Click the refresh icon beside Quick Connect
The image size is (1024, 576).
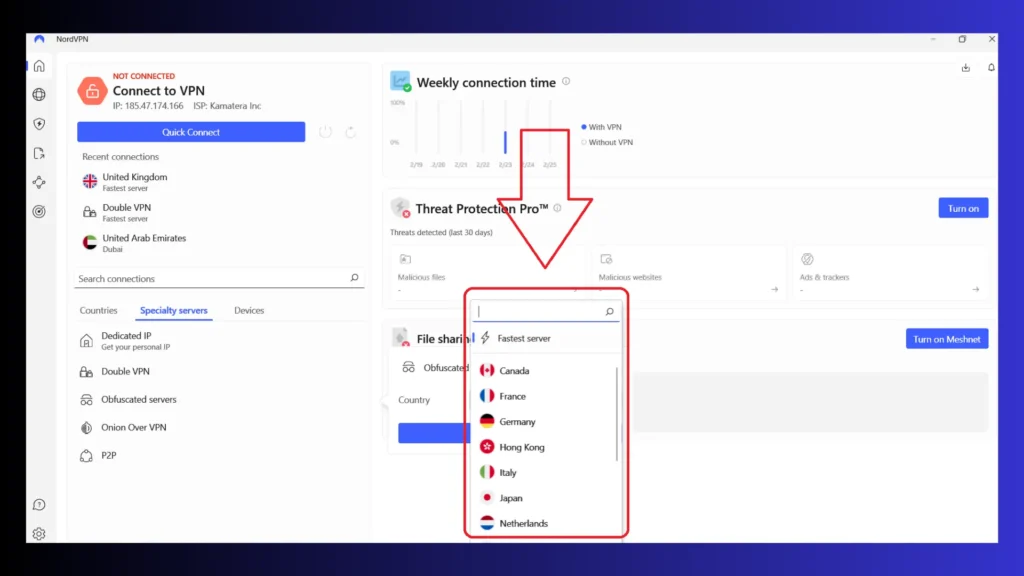click(351, 132)
